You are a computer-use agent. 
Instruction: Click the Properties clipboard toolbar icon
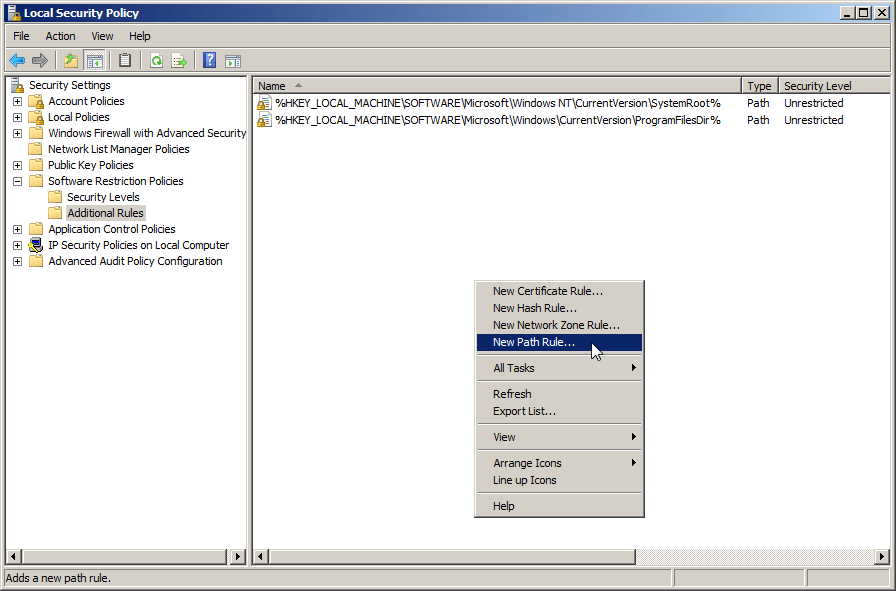click(125, 60)
